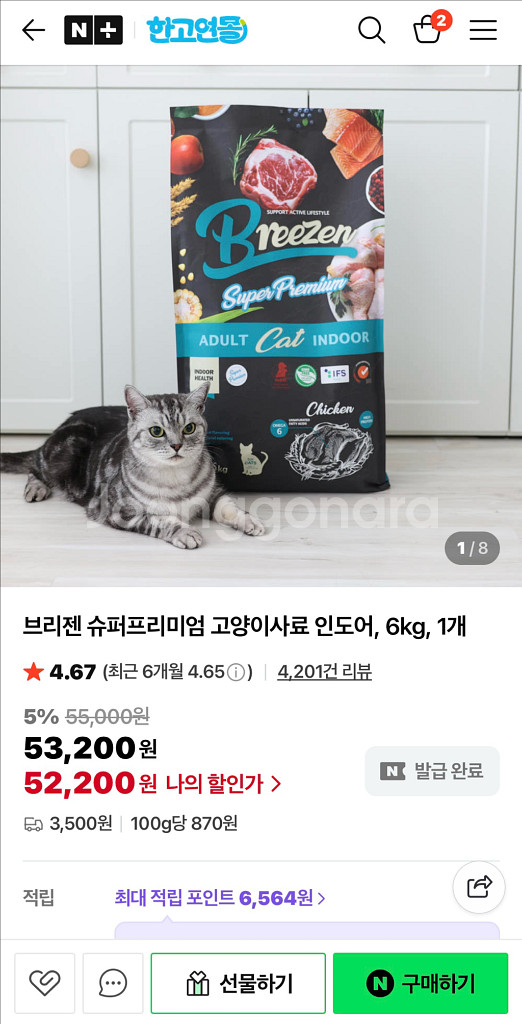
Task: Tap the back arrow icon
Action: [33, 30]
